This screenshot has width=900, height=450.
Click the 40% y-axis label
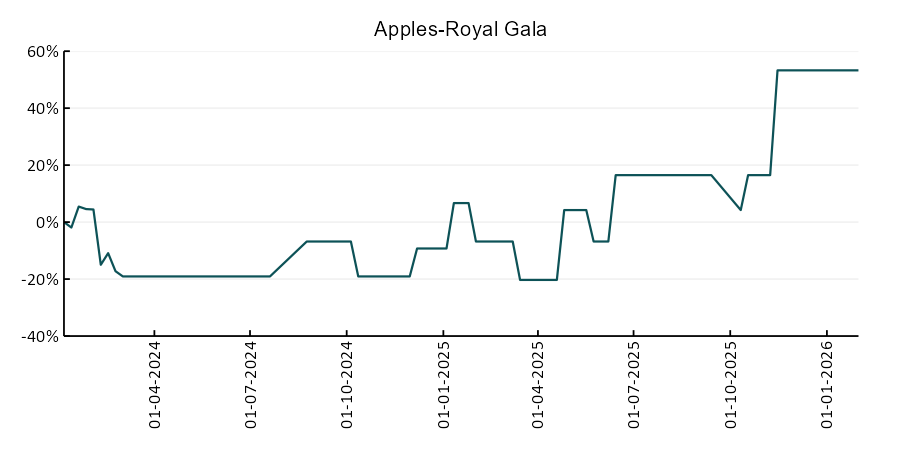click(x=40, y=108)
